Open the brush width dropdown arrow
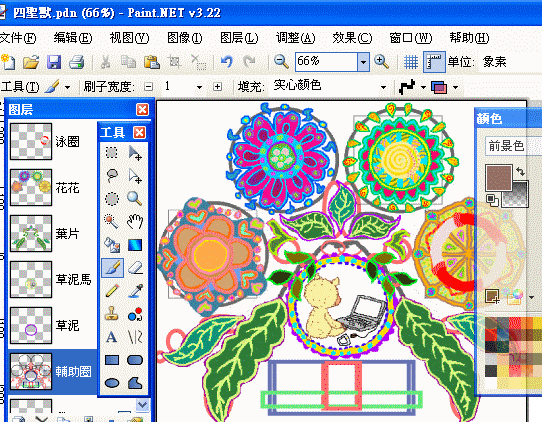The height and width of the screenshot is (422, 542). coord(199,87)
